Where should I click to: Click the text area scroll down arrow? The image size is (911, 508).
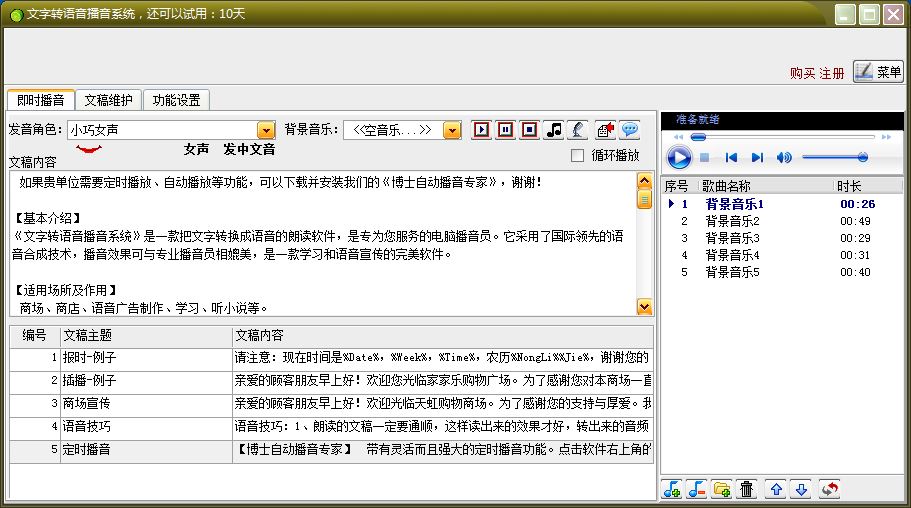coord(644,306)
